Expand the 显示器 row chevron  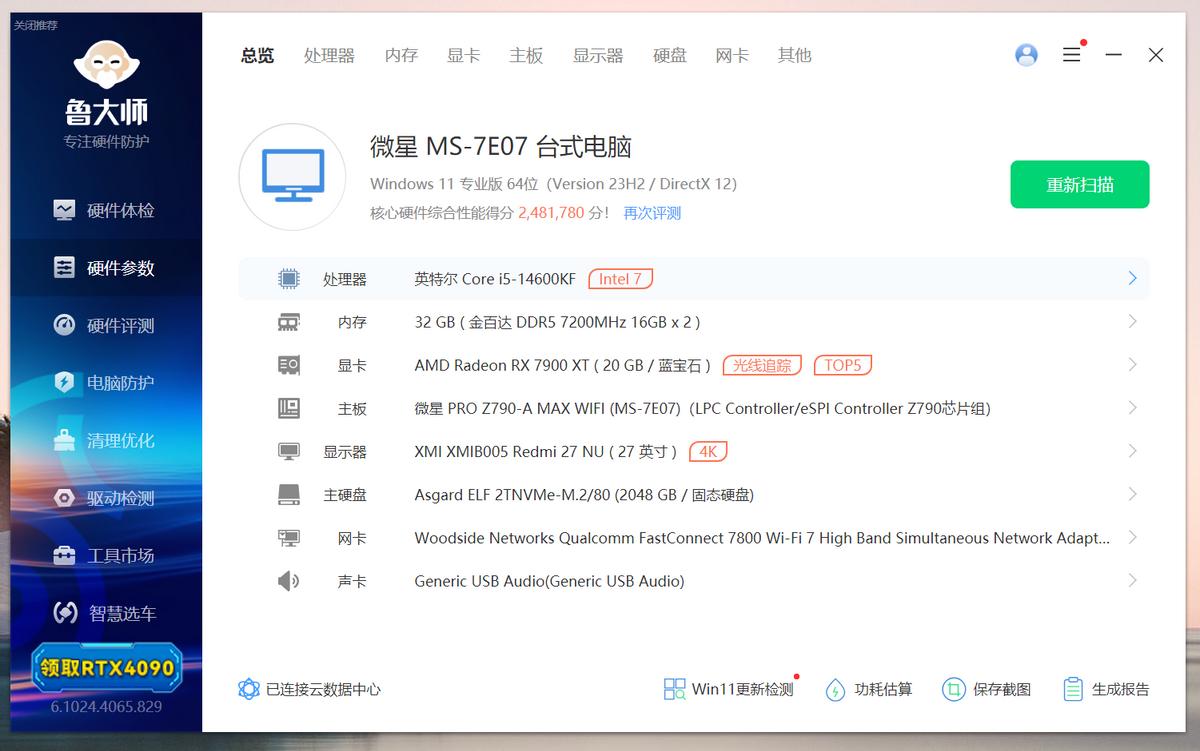[1132, 451]
